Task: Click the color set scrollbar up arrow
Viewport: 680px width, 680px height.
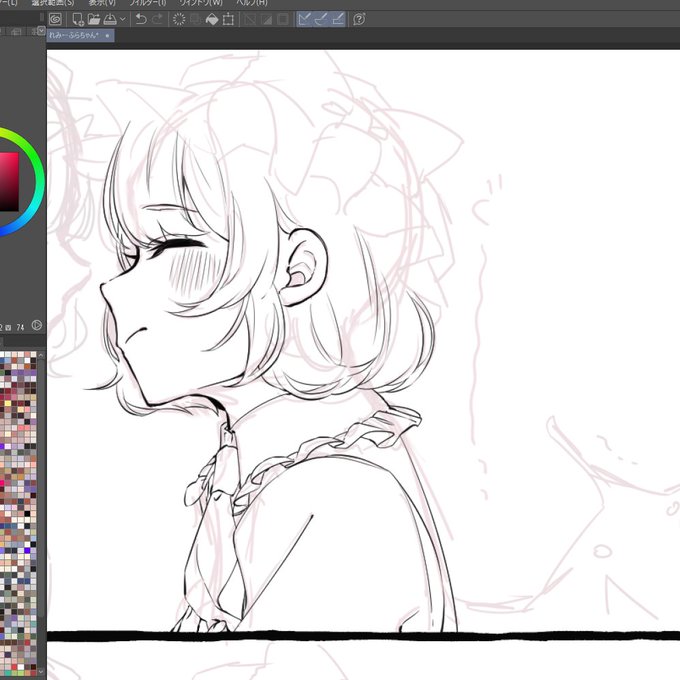Action: pos(41,356)
